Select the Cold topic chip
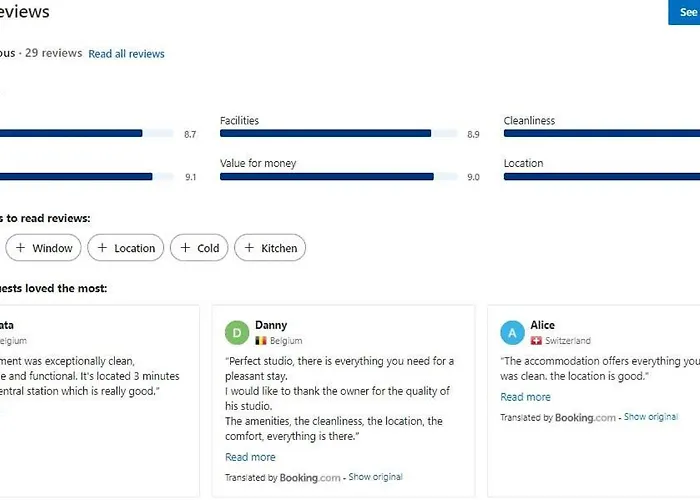Screen dimensions: 700x500 coord(199,248)
